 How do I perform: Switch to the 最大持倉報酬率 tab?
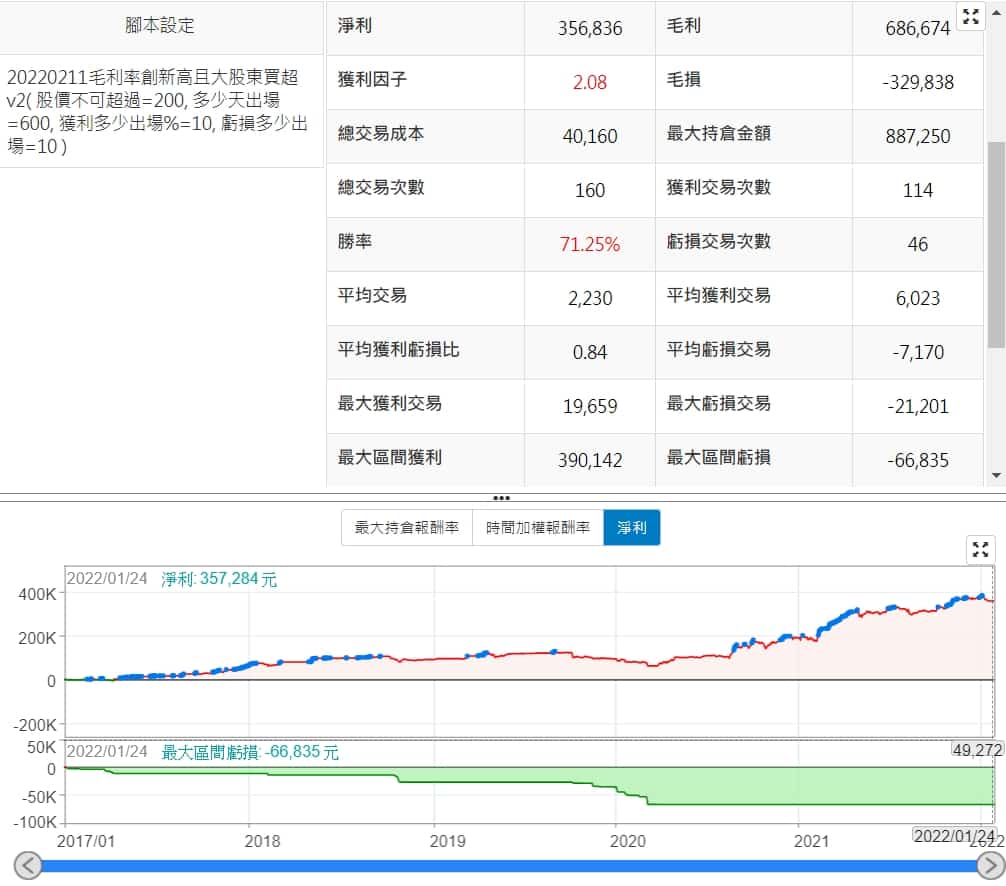(x=407, y=528)
